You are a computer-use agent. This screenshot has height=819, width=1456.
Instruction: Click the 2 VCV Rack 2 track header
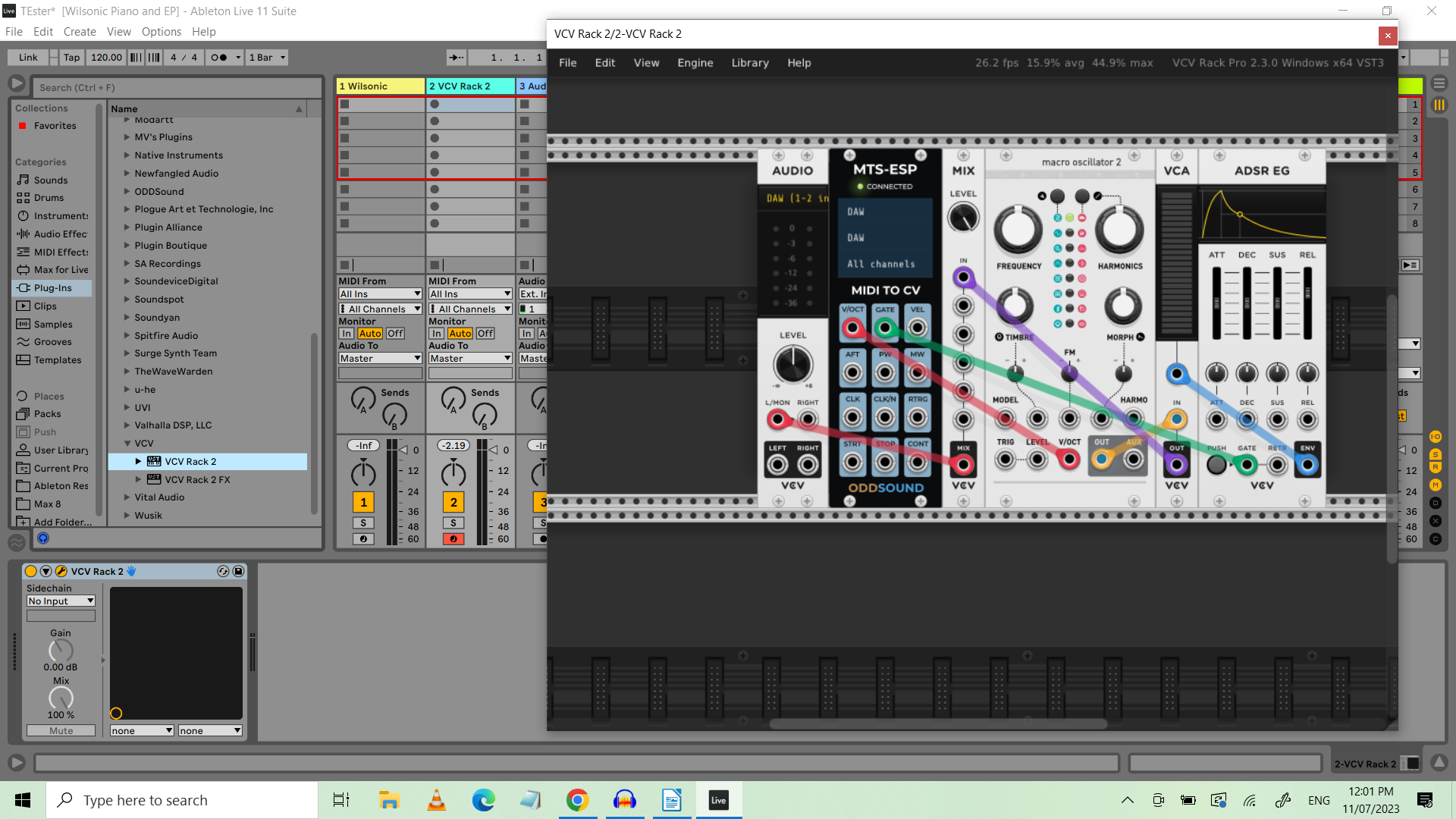[470, 86]
